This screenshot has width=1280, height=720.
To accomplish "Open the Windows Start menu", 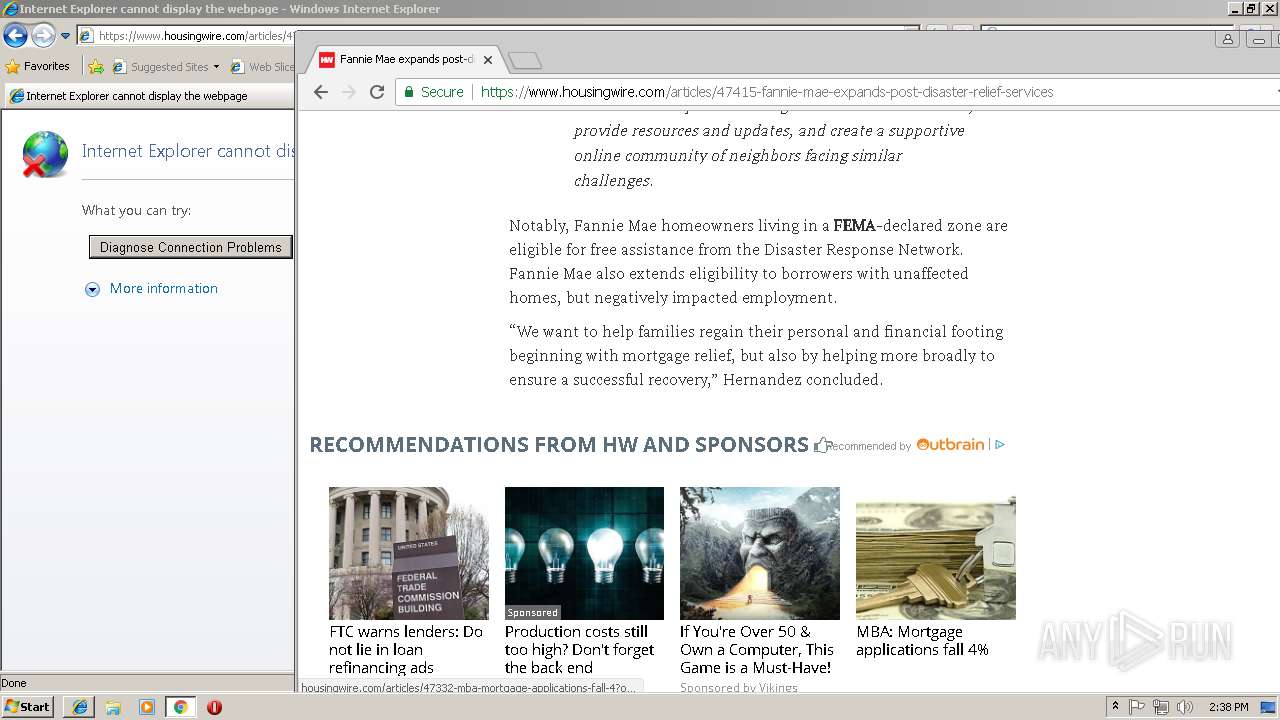I will [x=27, y=707].
